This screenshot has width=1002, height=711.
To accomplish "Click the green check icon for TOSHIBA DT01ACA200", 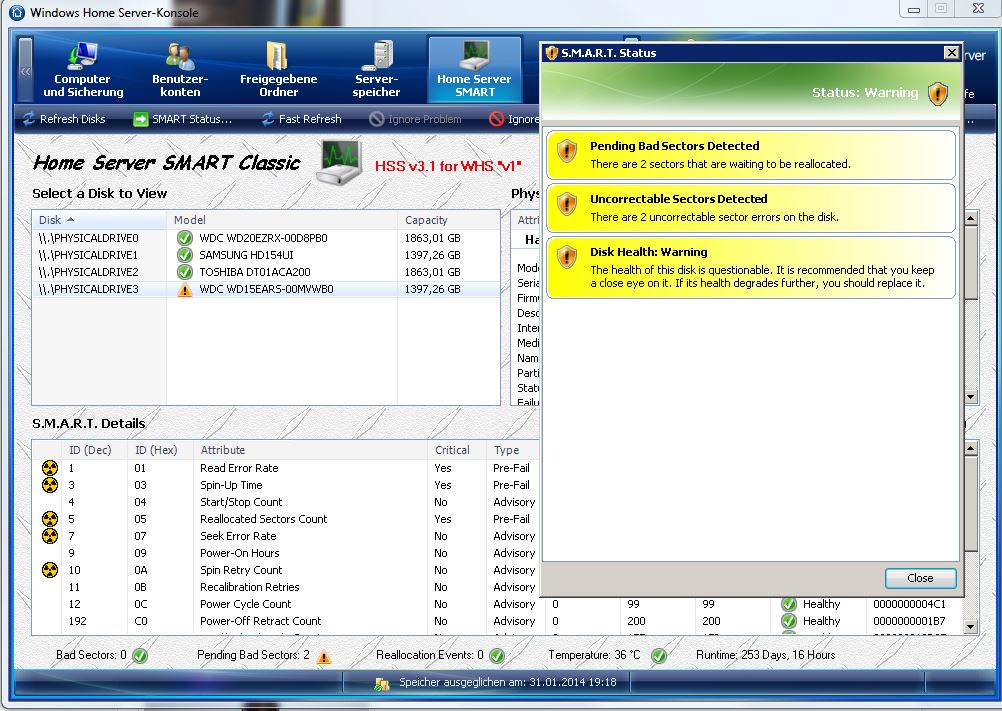I will click(185, 272).
